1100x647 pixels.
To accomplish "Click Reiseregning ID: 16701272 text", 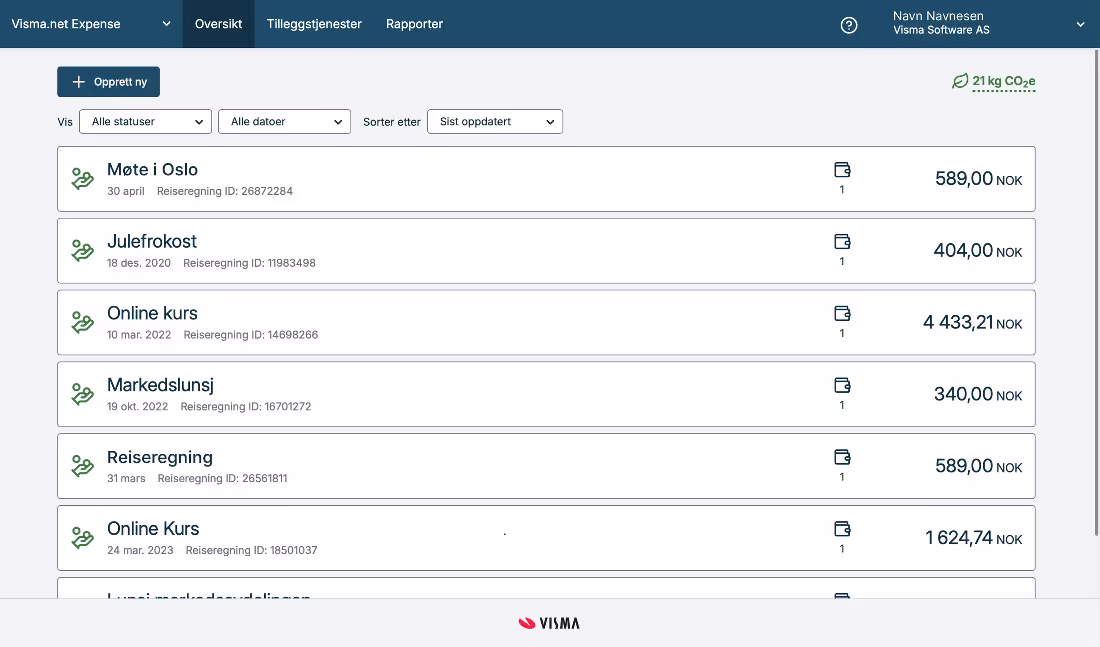I will (x=246, y=406).
